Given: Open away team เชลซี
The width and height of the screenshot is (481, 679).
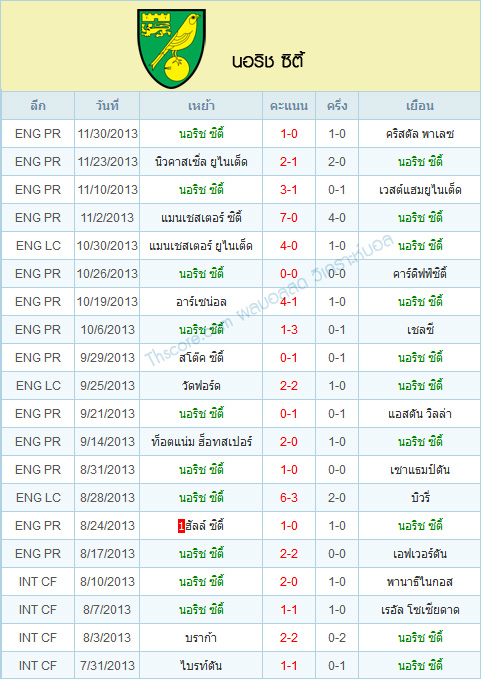Looking at the screenshot, I should click(x=420, y=330).
